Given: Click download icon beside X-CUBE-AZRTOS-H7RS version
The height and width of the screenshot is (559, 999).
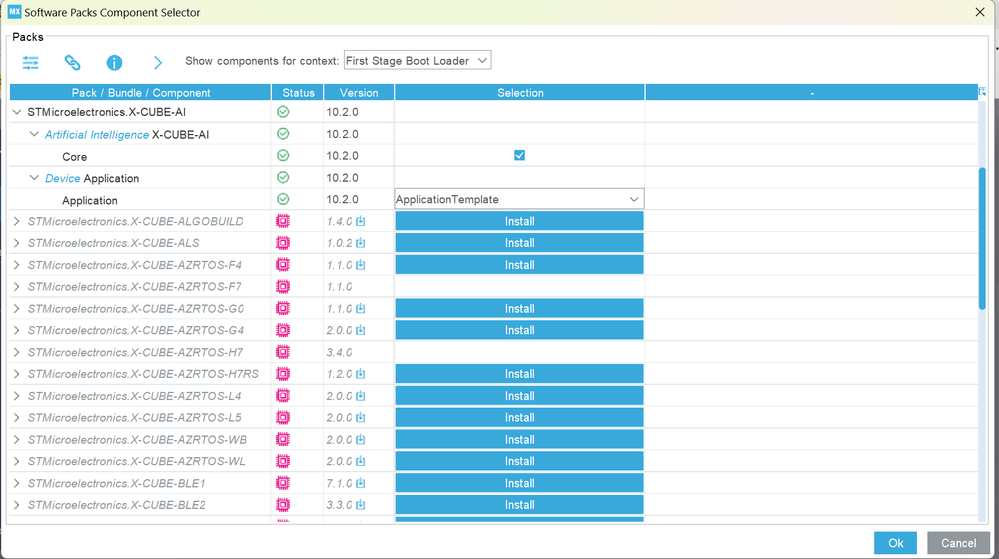Looking at the screenshot, I should [x=361, y=374].
